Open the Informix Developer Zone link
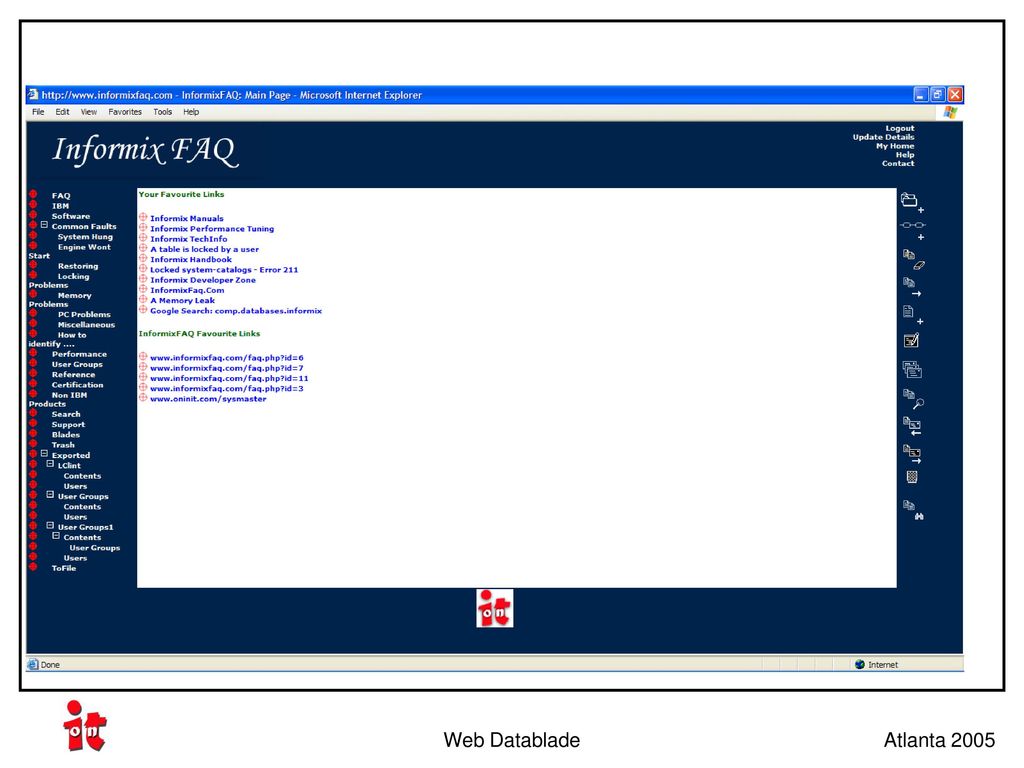This screenshot has width=1024, height=768. coord(203,280)
